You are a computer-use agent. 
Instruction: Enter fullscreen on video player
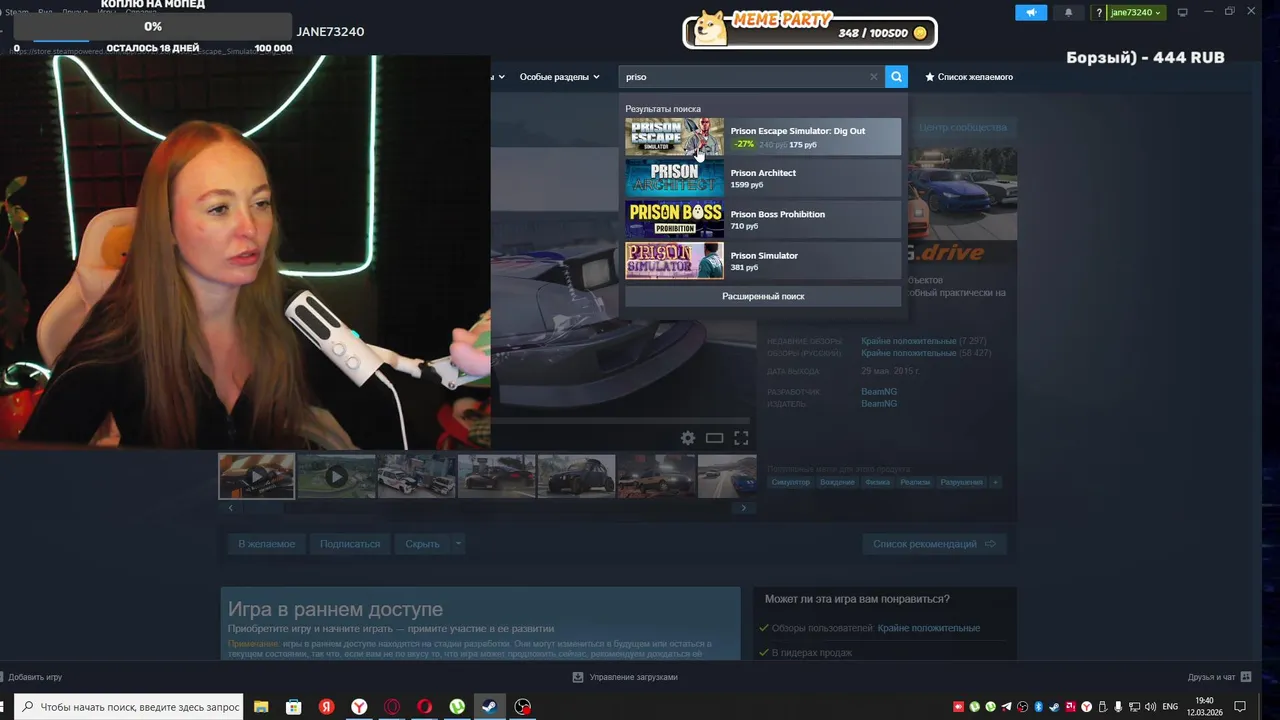click(741, 438)
